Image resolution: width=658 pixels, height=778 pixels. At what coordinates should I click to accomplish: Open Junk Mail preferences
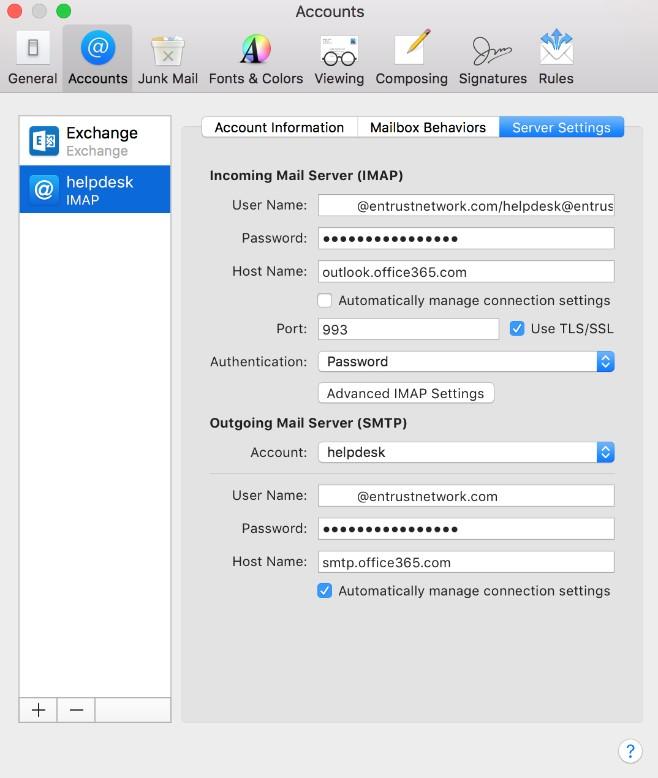tap(168, 59)
